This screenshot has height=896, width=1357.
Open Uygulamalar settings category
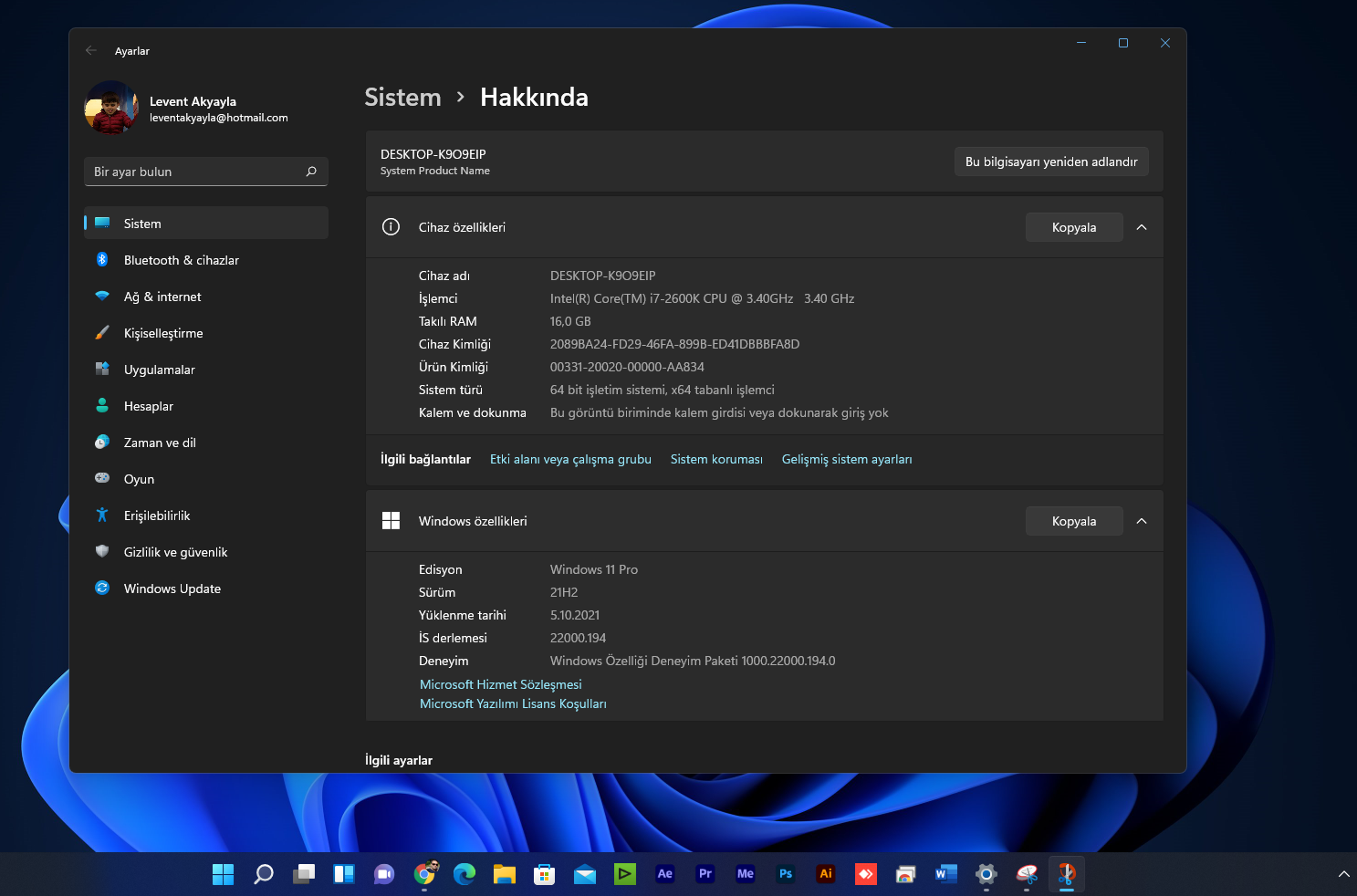[206, 370]
